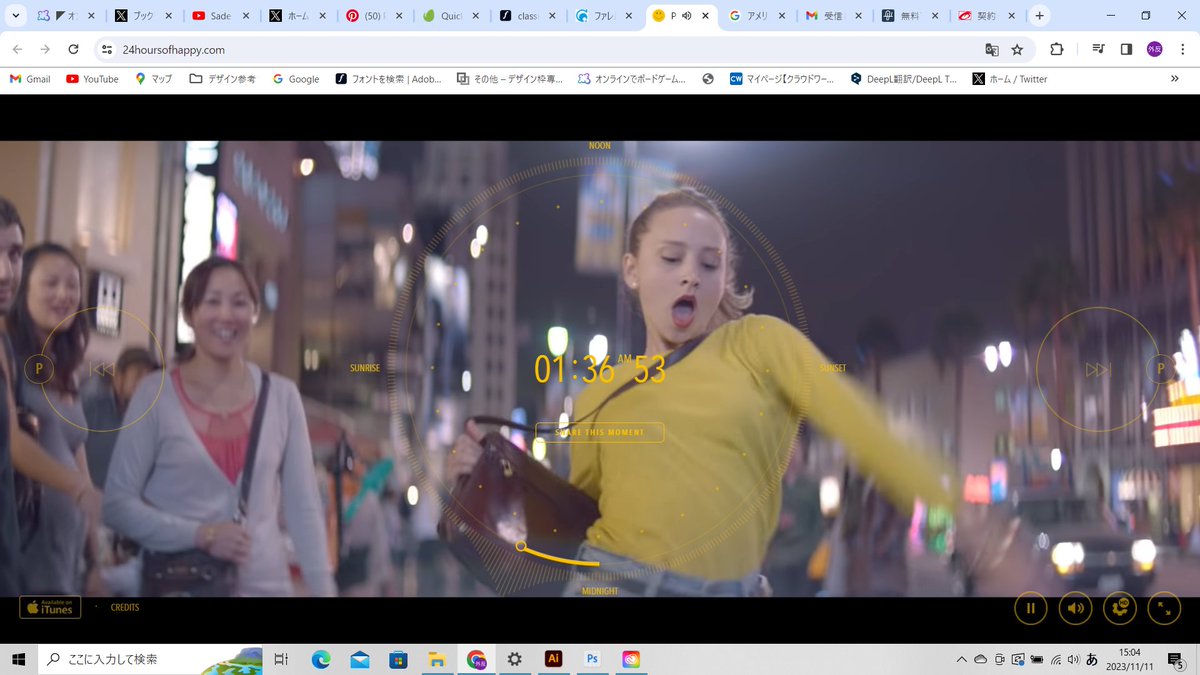Go forward using the browser forward arrow
Viewport: 1200px width, 675px height.
45,49
